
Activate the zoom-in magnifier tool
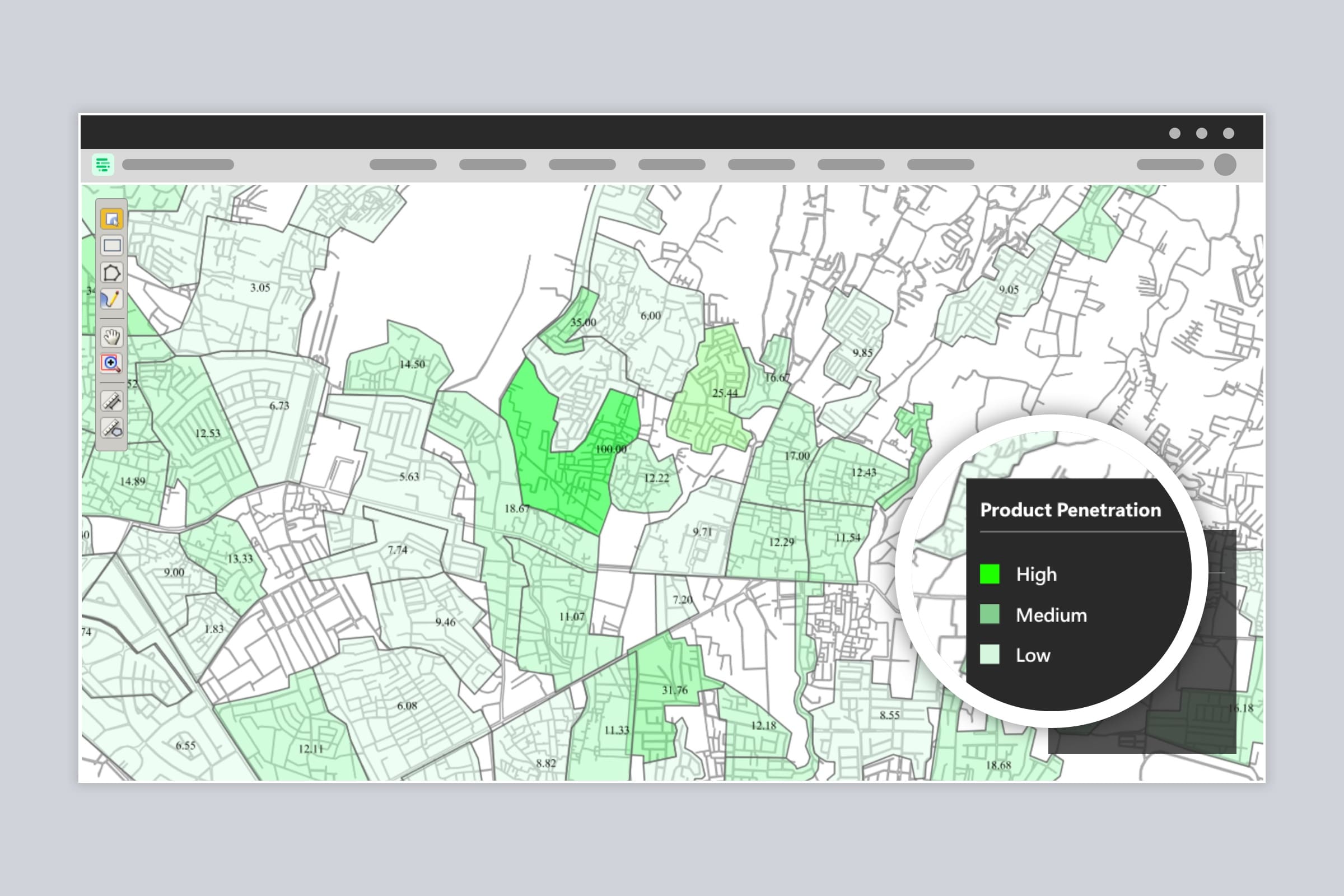[x=111, y=363]
